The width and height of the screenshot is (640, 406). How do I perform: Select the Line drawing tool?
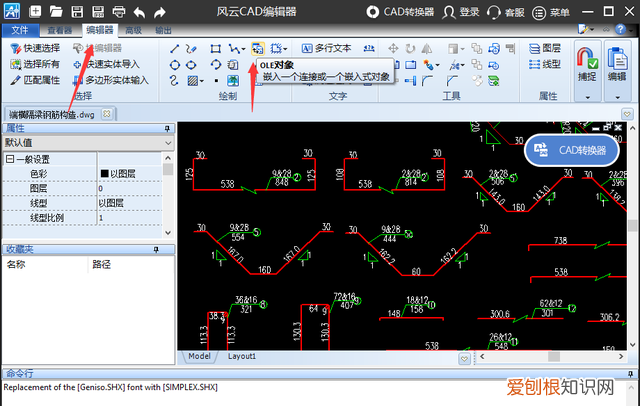click(x=174, y=49)
